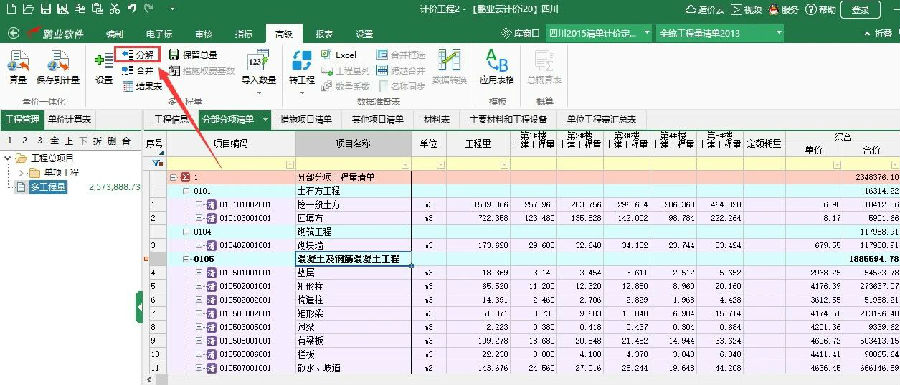The width and height of the screenshot is (900, 385).
Task: Open the 单价计算表 panel tab
Action: click(x=69, y=119)
